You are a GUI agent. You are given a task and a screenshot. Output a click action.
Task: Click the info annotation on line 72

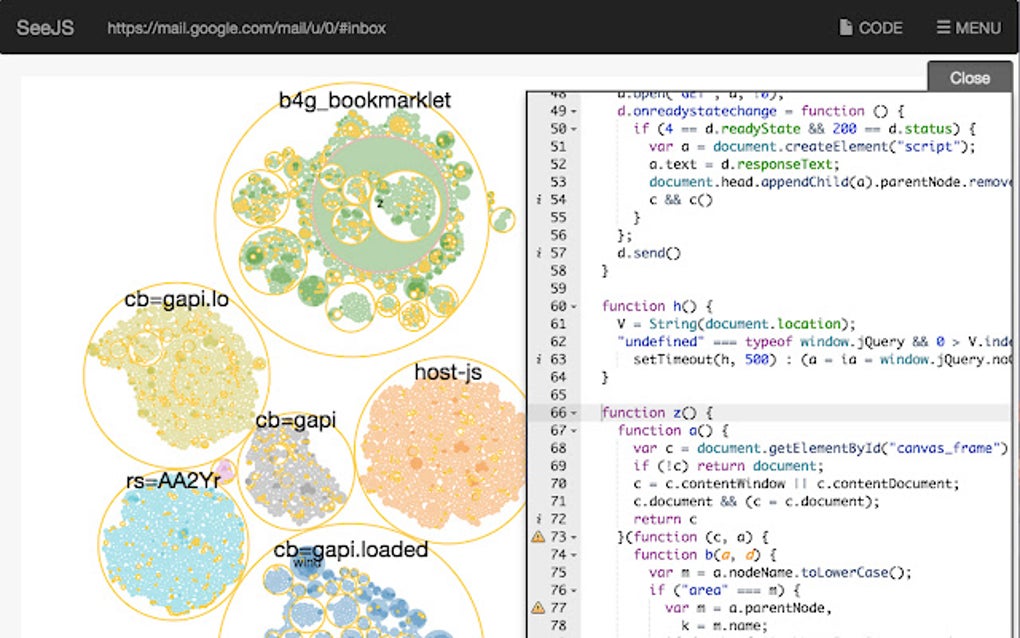[539, 519]
